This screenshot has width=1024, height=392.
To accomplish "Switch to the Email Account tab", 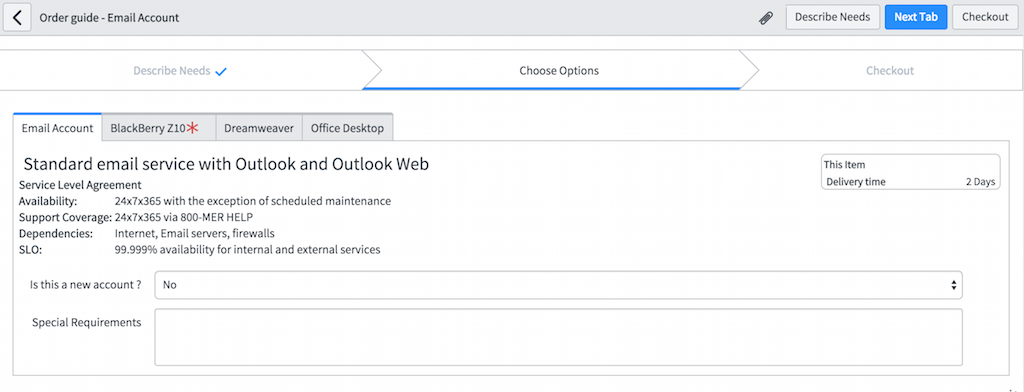I will tap(57, 128).
